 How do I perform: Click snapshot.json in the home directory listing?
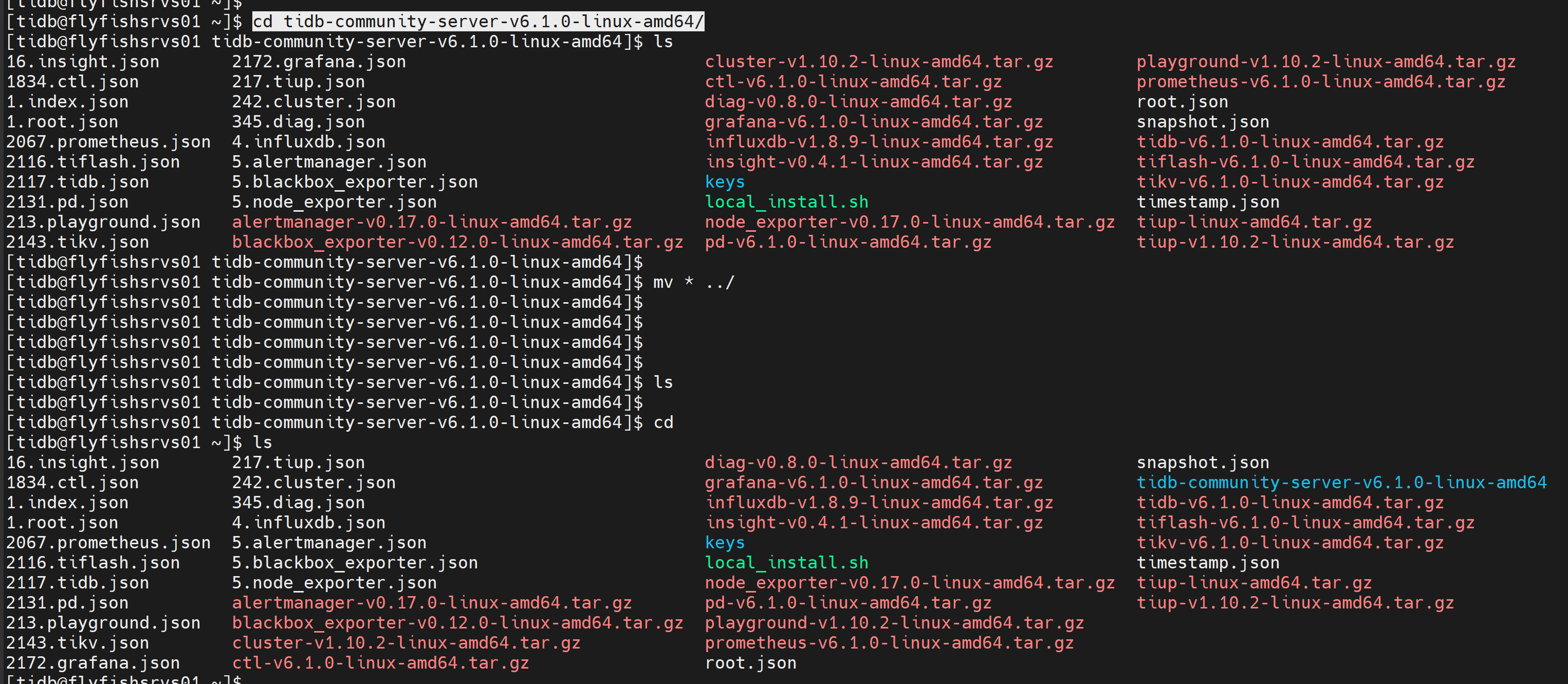(x=1203, y=463)
